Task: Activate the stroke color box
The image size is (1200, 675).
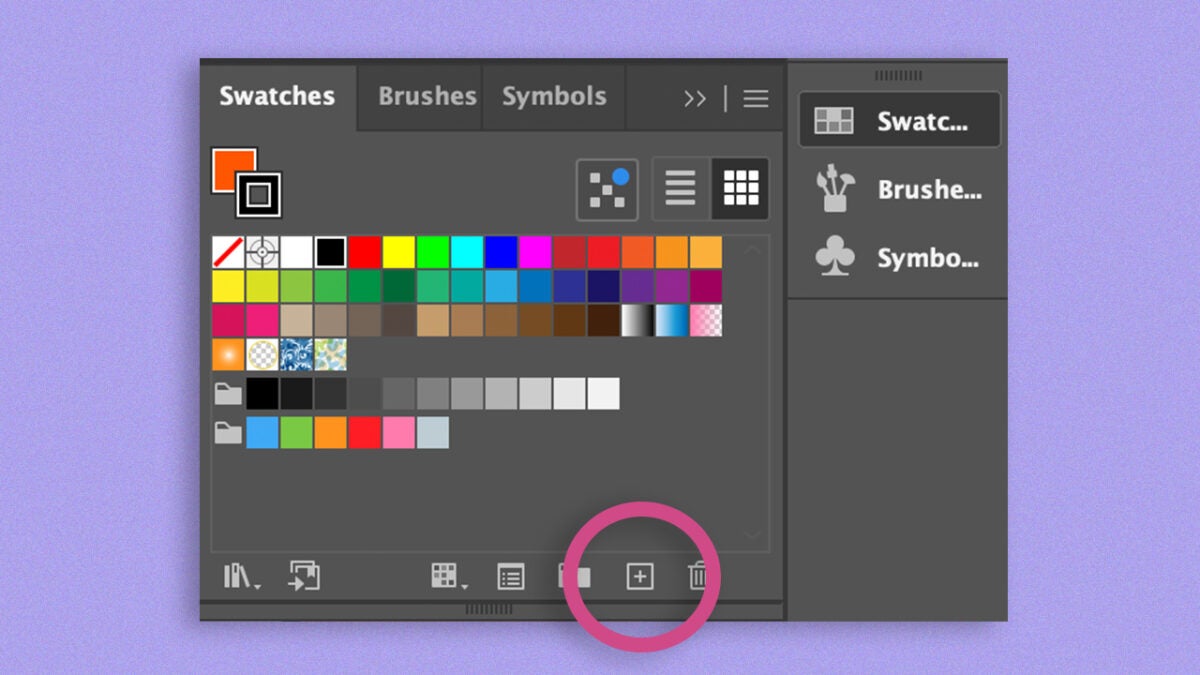Action: pos(259,195)
